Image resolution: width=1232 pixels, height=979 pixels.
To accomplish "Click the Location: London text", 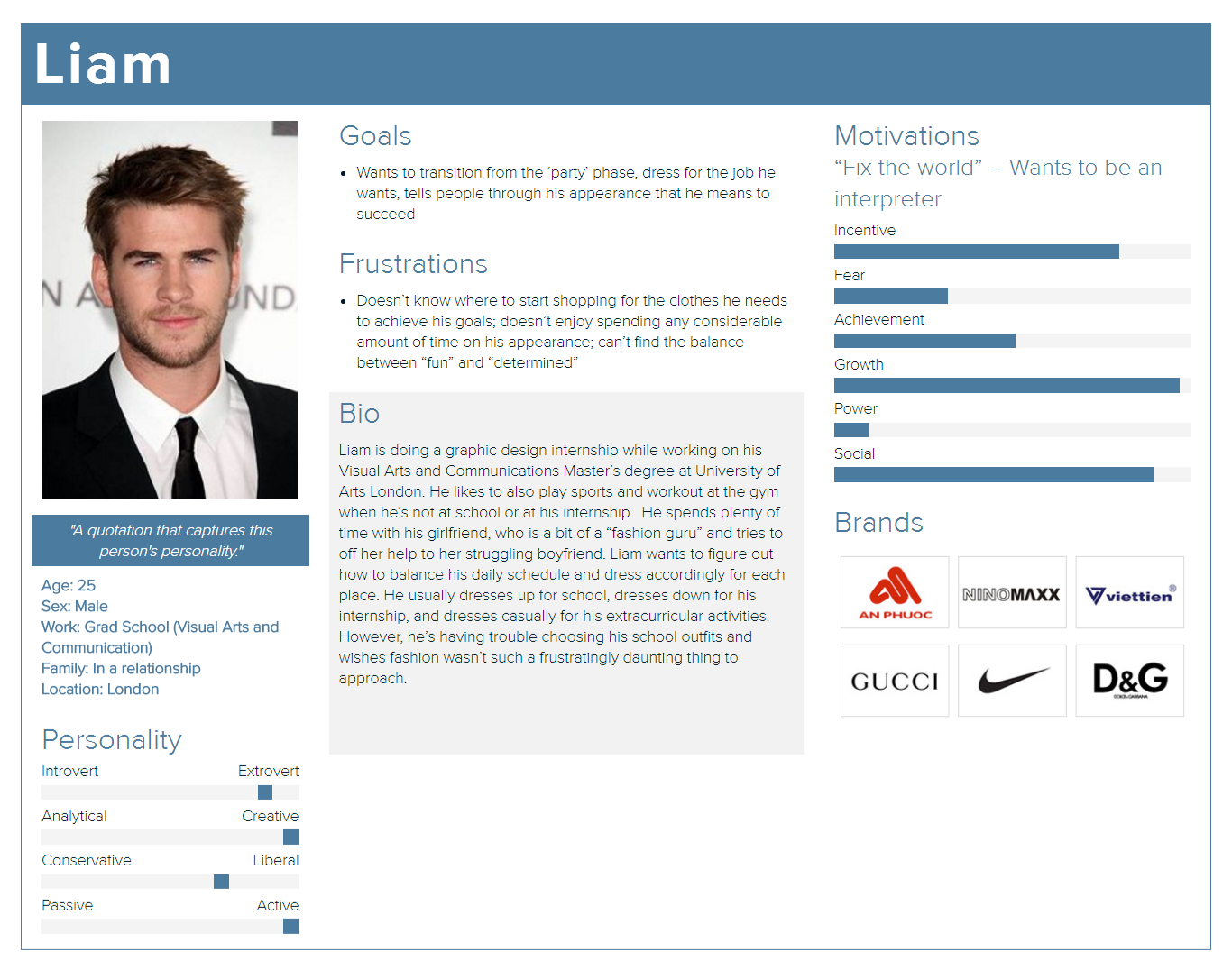I will coord(100,690).
